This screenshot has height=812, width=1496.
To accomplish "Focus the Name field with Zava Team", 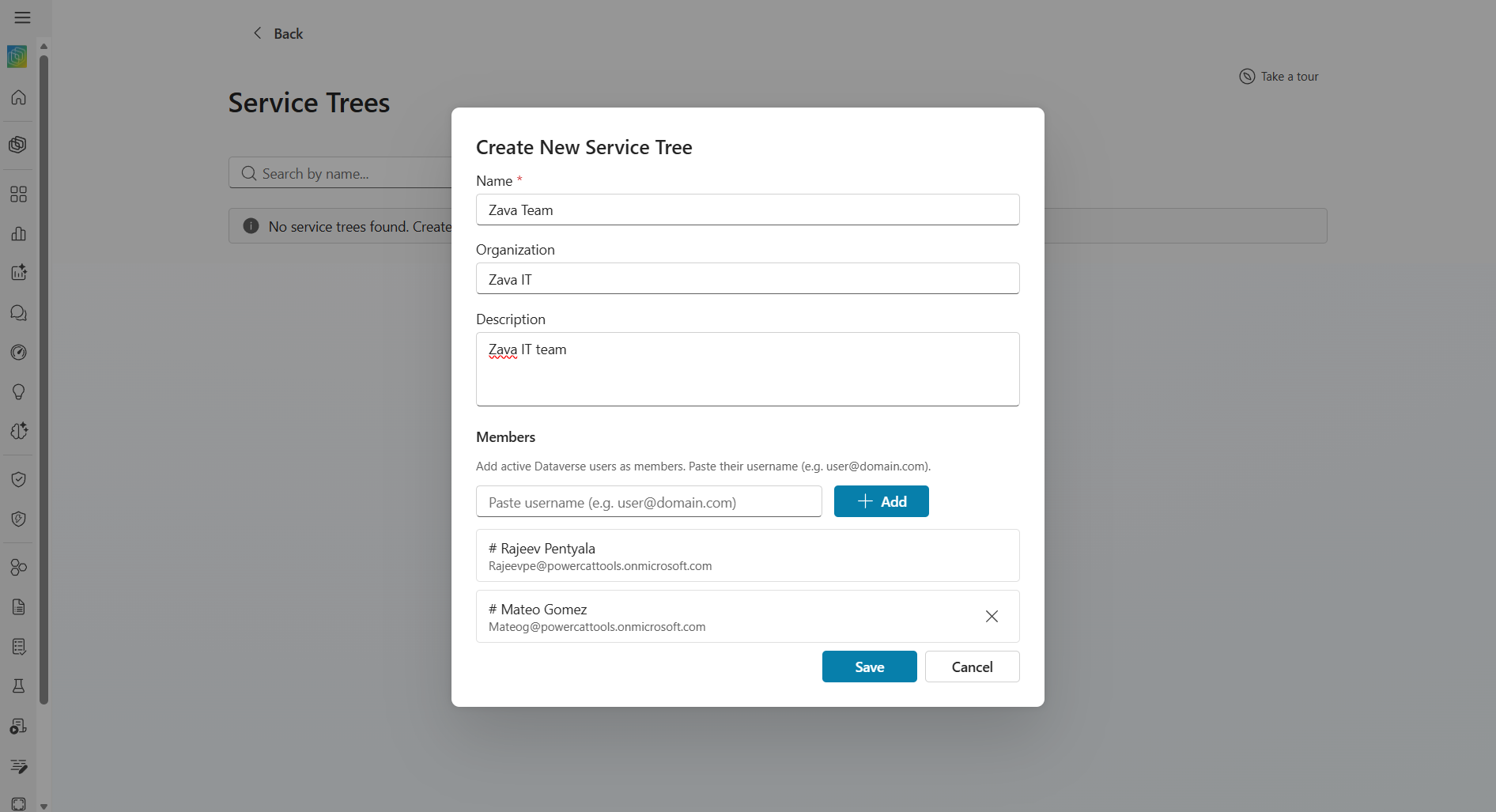I will coord(748,210).
